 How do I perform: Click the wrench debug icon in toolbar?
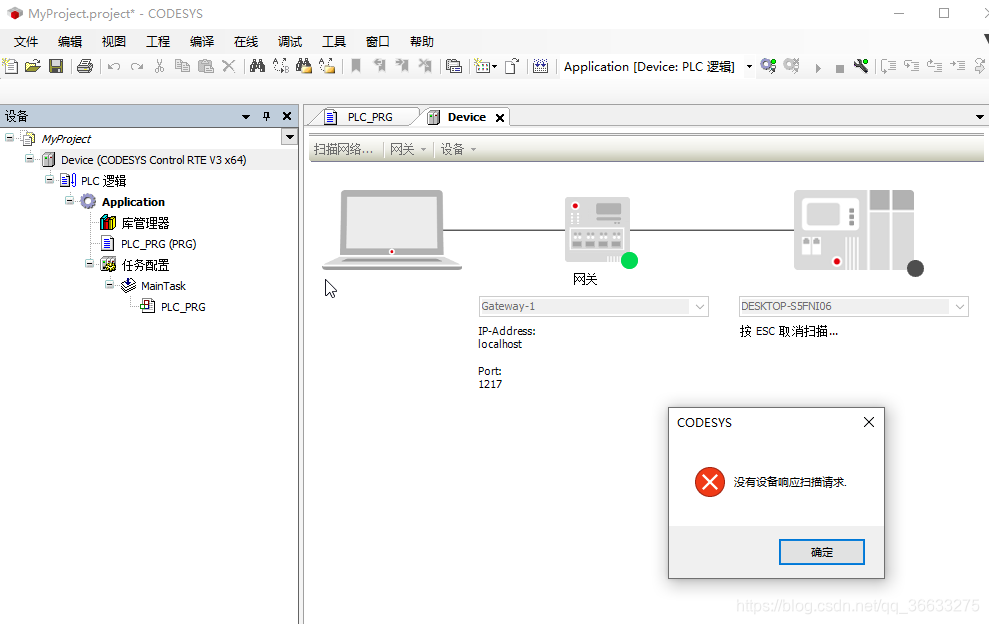(x=861, y=66)
